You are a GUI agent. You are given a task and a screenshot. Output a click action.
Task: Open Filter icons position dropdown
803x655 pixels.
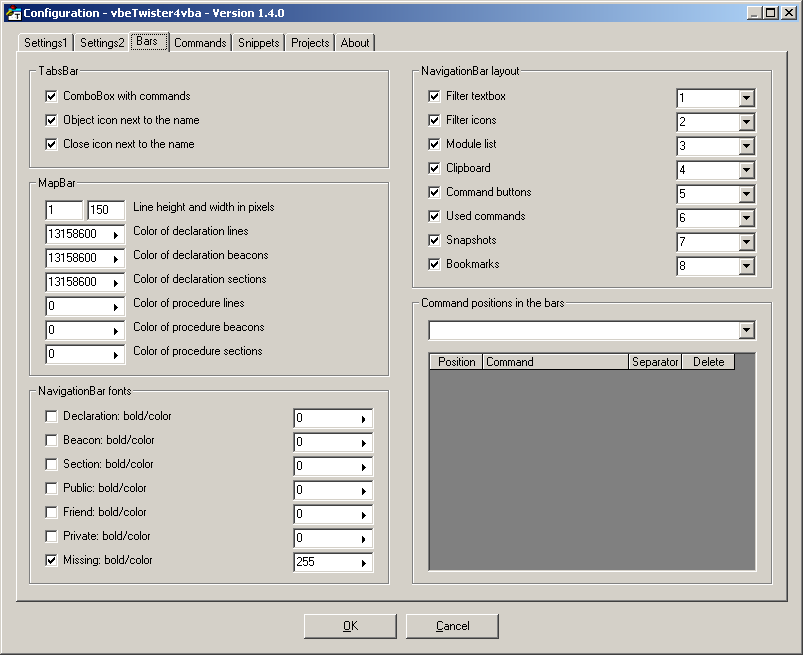(x=747, y=122)
